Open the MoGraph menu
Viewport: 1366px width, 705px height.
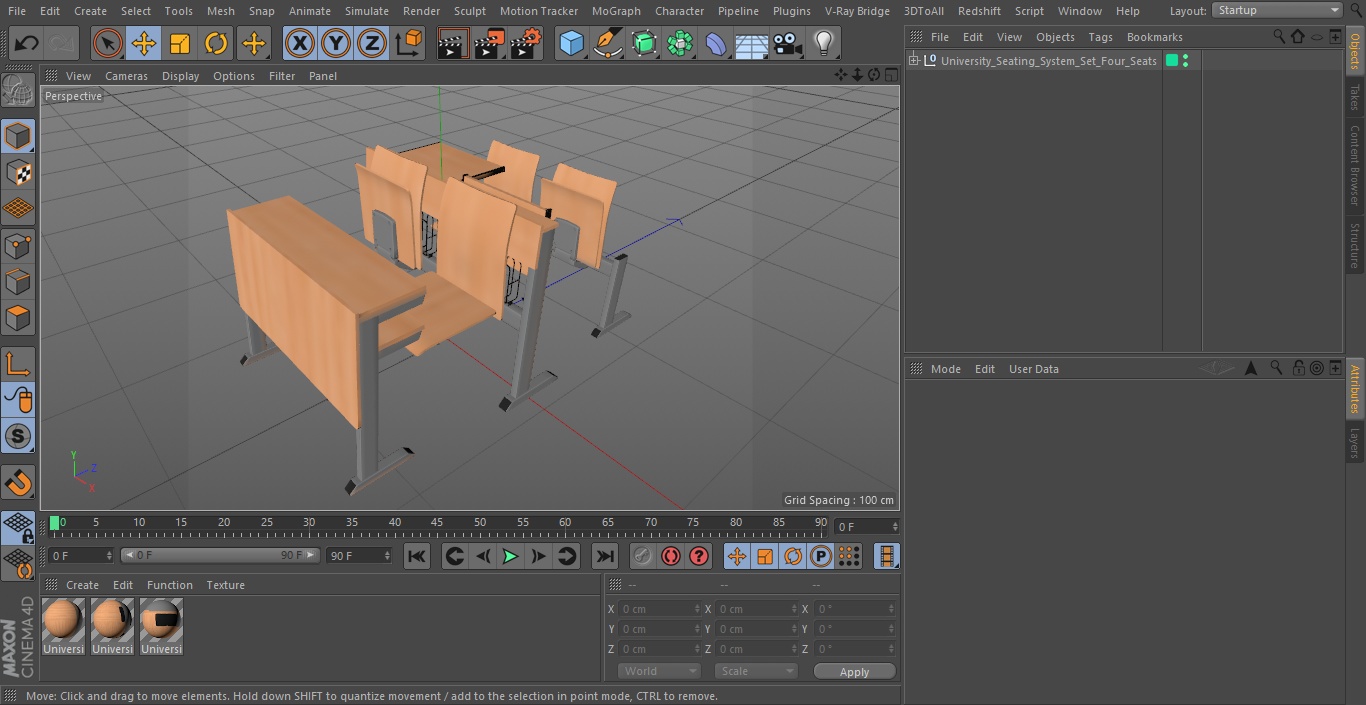[616, 11]
